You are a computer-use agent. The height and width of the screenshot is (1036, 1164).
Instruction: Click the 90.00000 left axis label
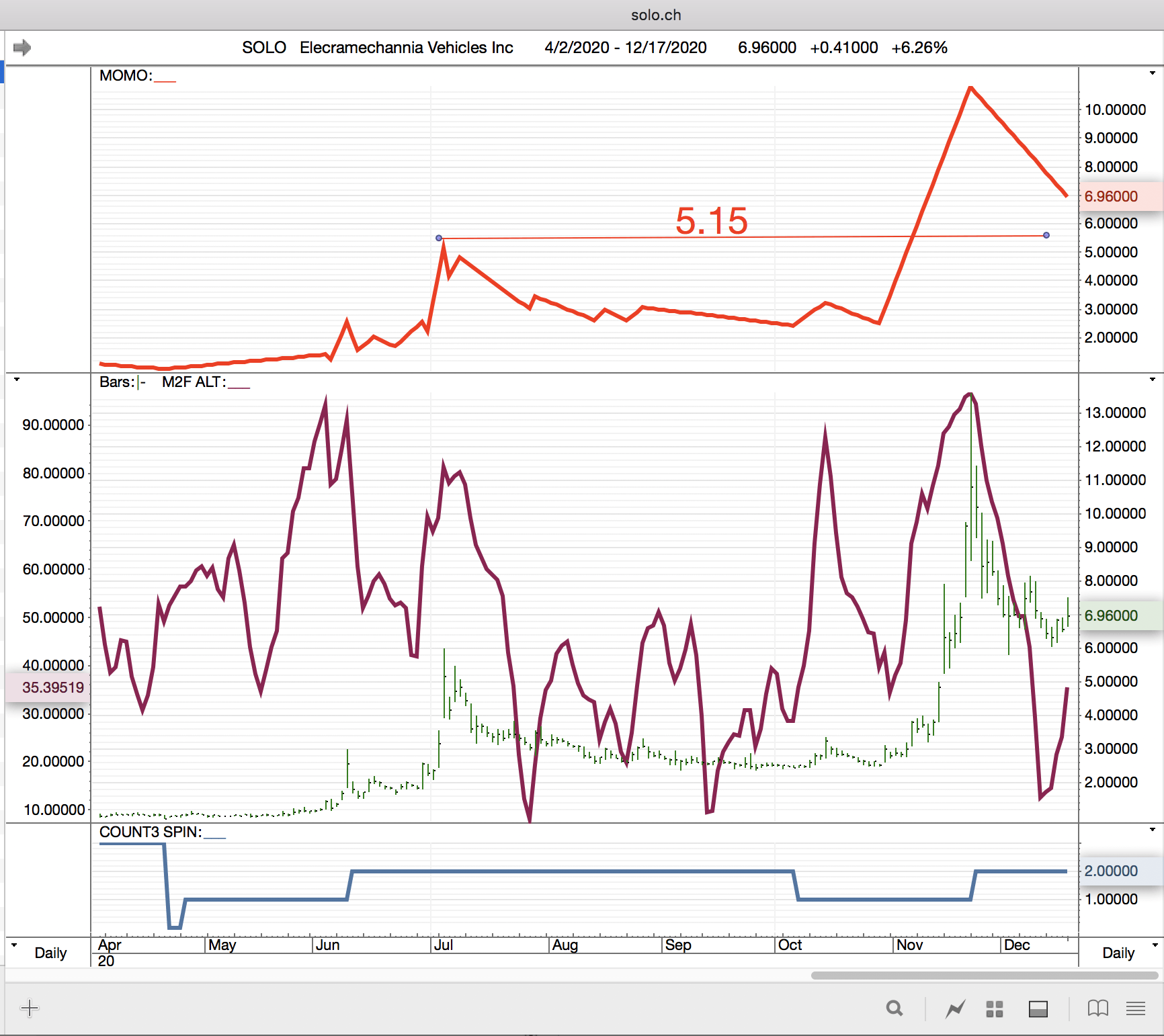coord(54,425)
